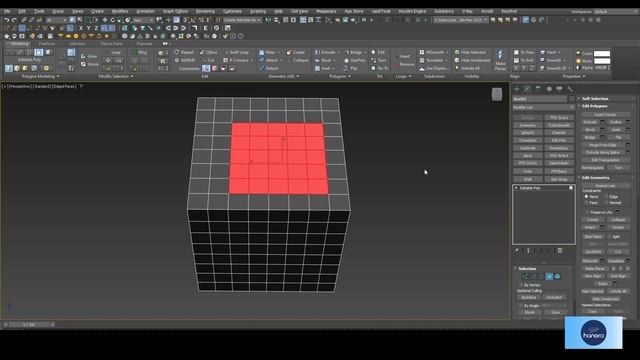
Task: Click the object name input field
Action: [540, 99]
